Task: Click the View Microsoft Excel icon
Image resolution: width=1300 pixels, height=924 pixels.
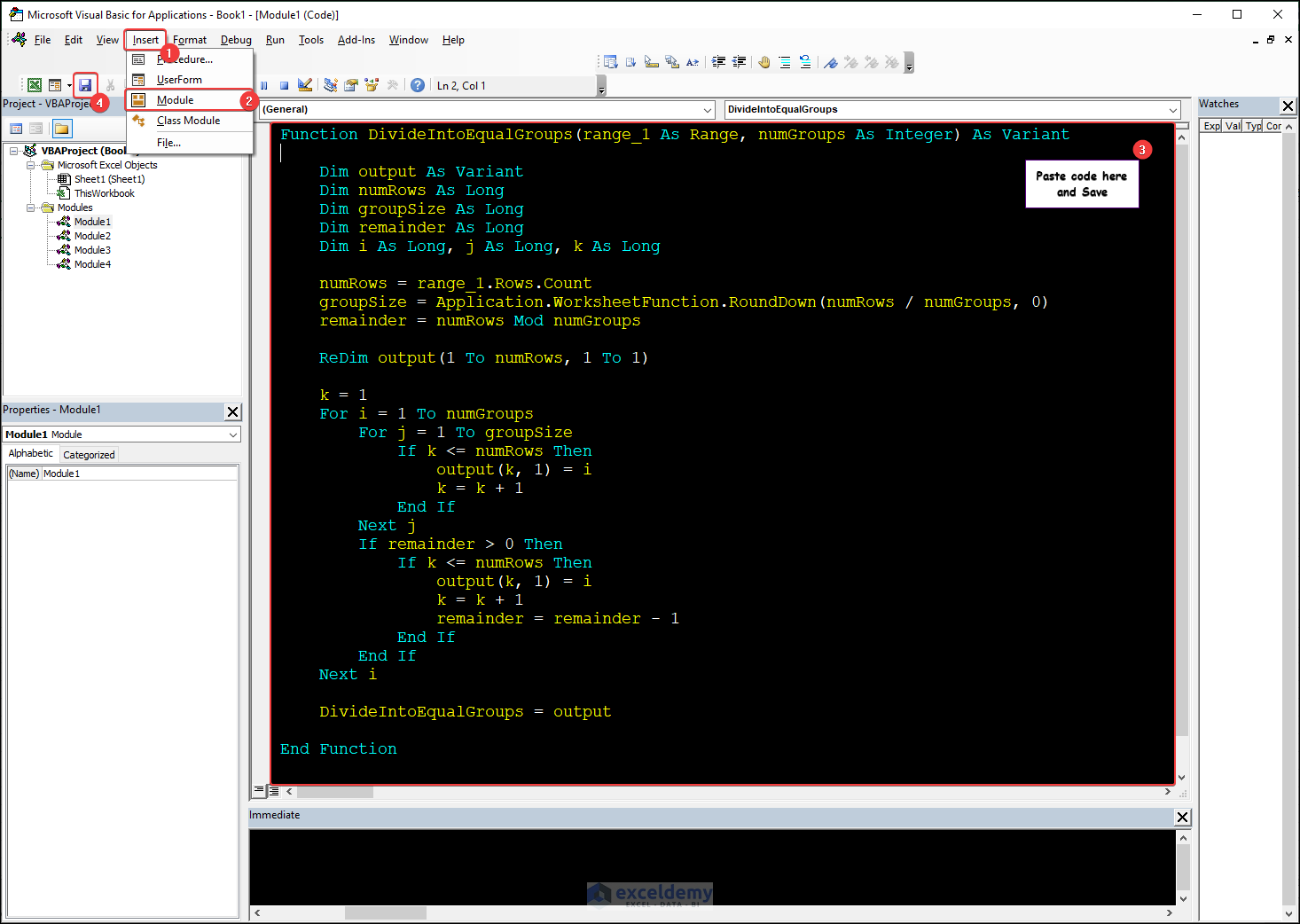Action: [x=35, y=85]
